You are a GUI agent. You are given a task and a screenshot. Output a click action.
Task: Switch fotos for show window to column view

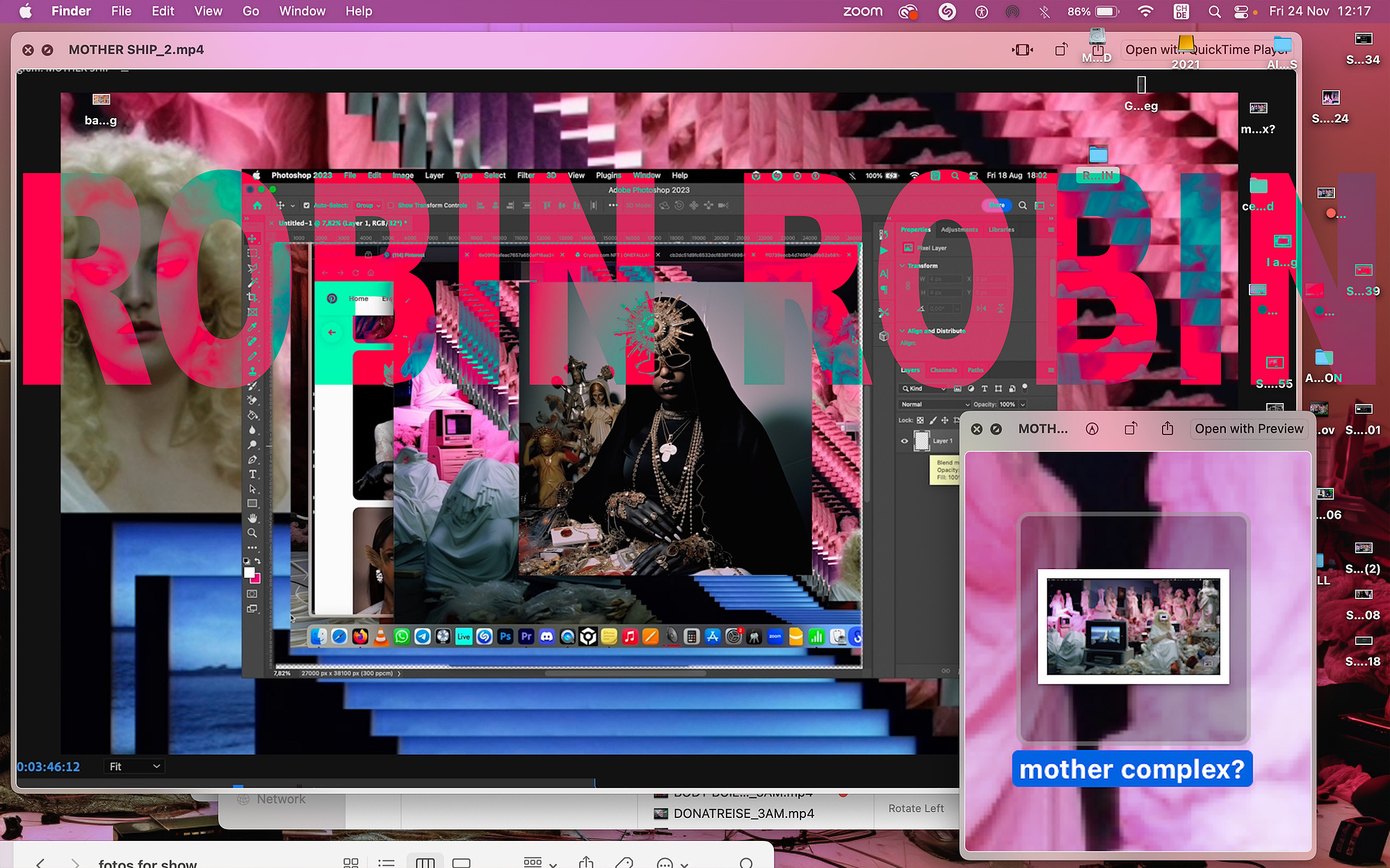(425, 863)
